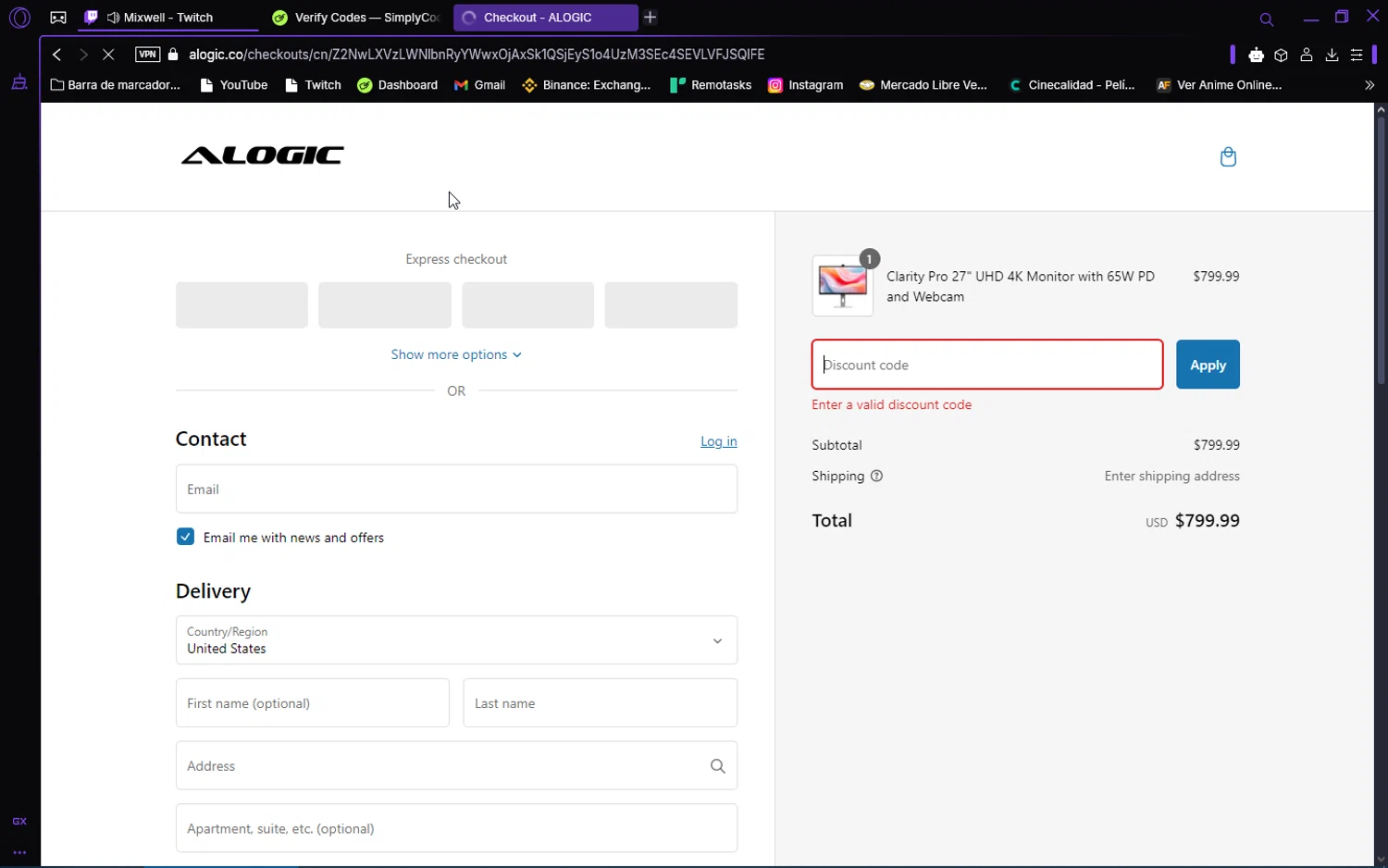Open the shopping bag cart icon
The image size is (1388, 868).
1228,156
